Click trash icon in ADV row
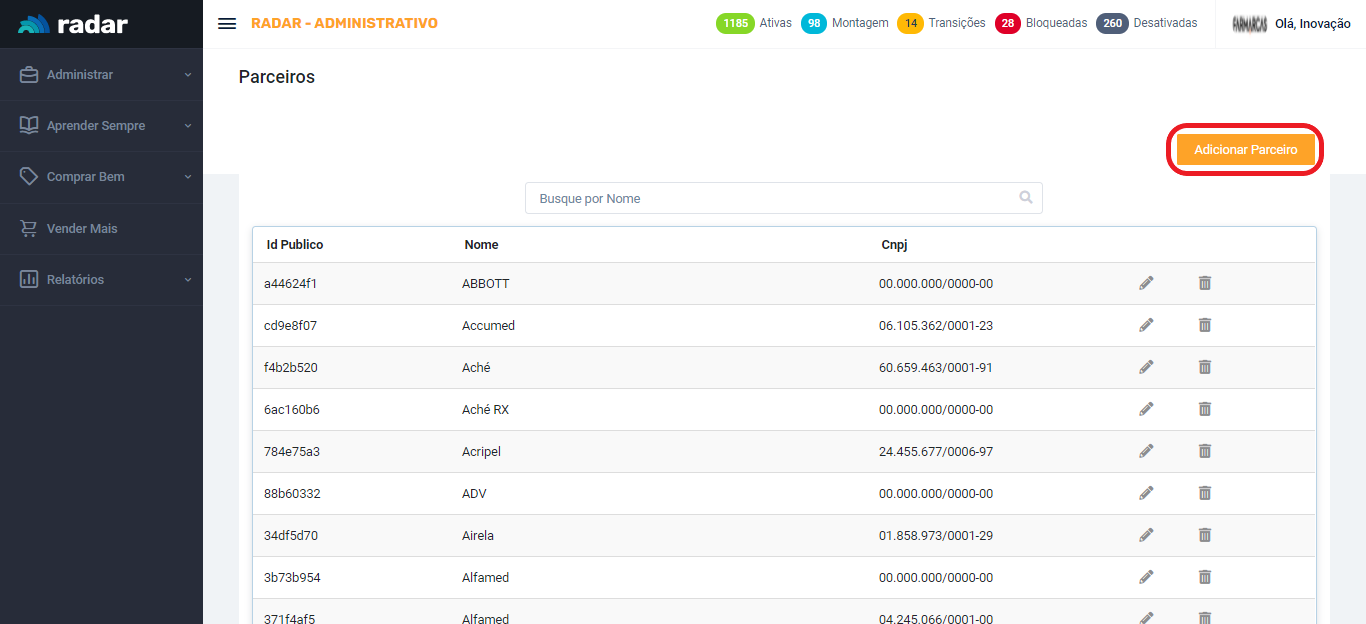The image size is (1366, 624). 1205,493
